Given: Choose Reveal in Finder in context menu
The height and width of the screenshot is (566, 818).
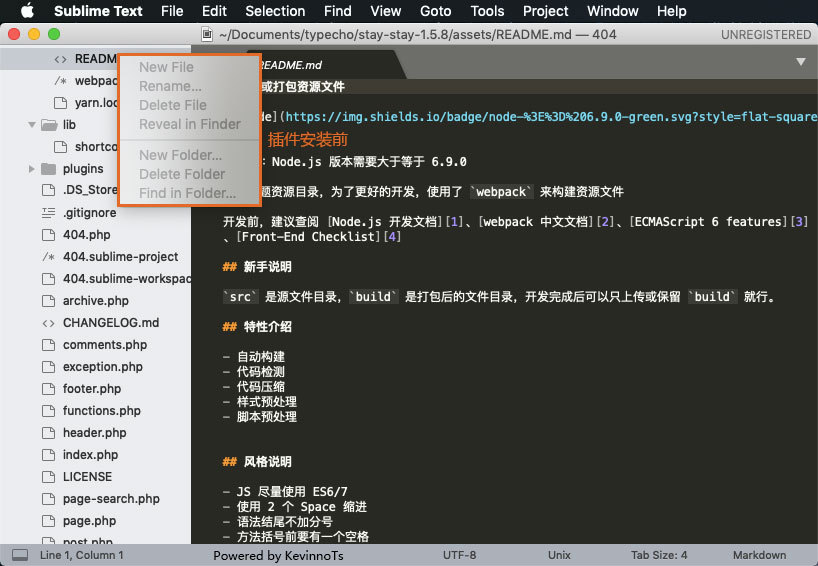Looking at the screenshot, I should coord(190,124).
